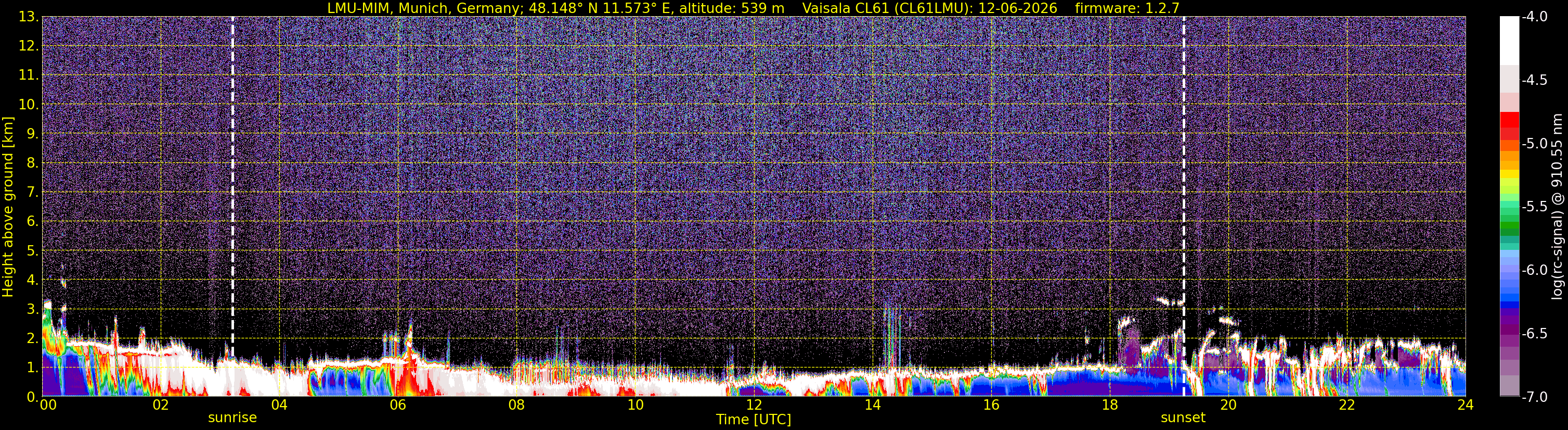Click the '00' time axis tick label

point(48,405)
